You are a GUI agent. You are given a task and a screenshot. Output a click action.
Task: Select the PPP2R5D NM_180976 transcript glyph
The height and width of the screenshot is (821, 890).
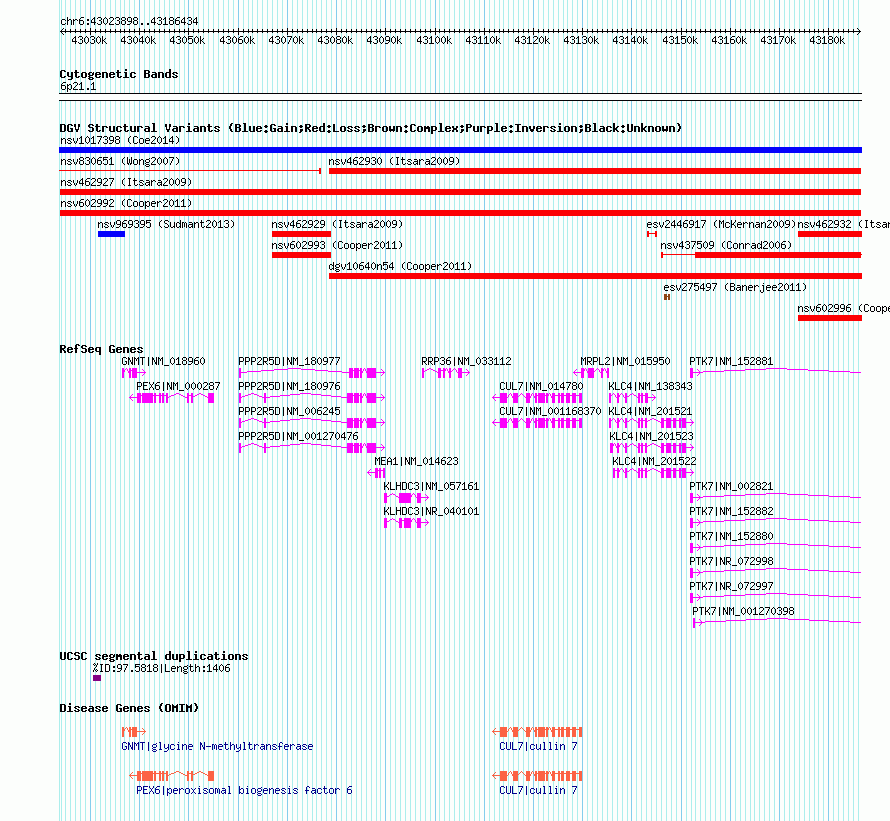click(312, 398)
